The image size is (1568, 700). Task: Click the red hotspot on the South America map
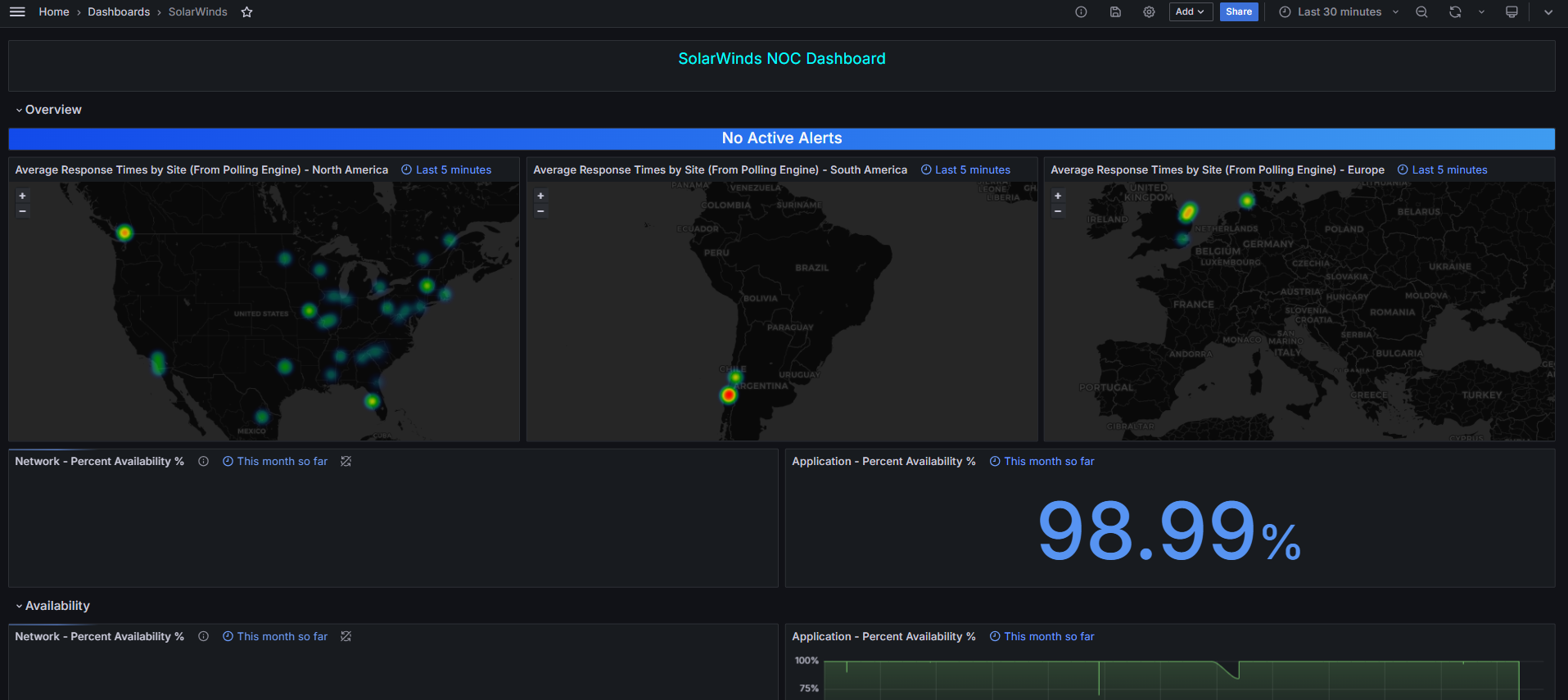[x=728, y=395]
